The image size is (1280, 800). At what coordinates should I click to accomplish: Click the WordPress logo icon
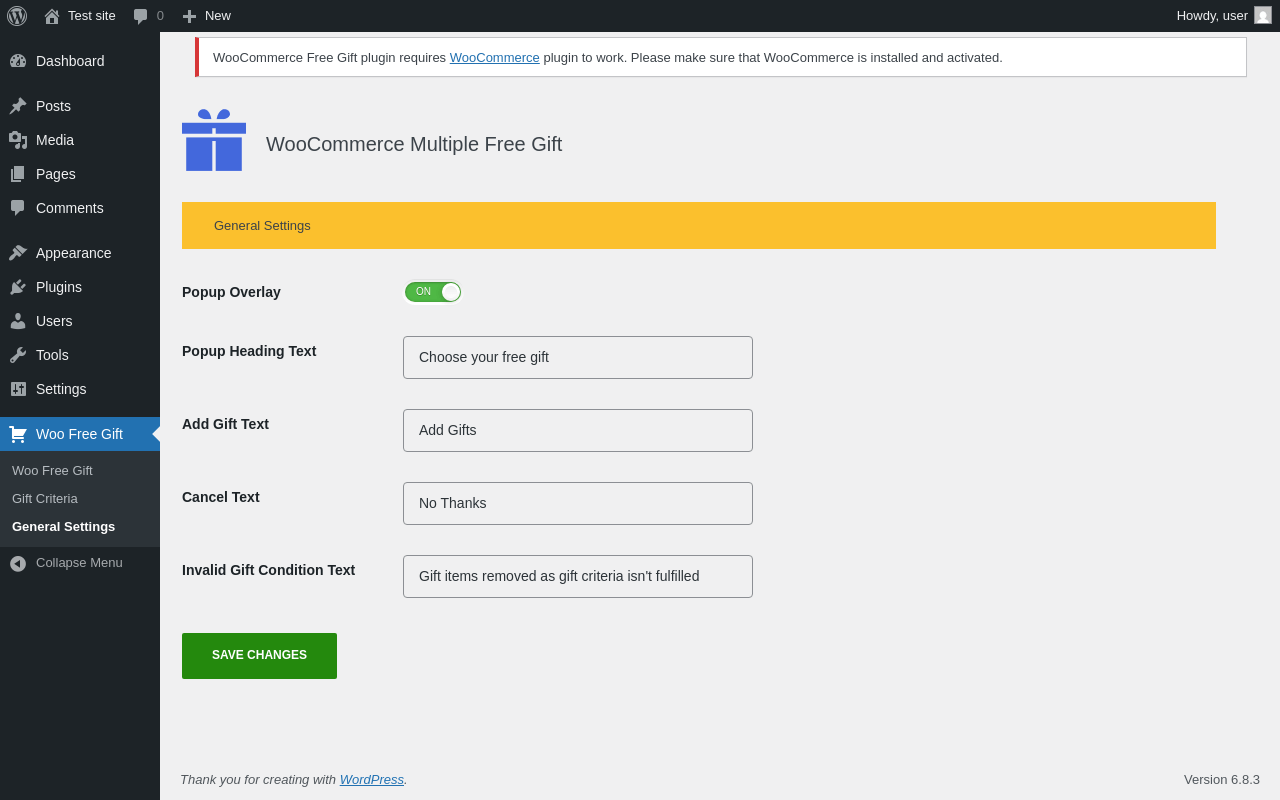click(17, 16)
